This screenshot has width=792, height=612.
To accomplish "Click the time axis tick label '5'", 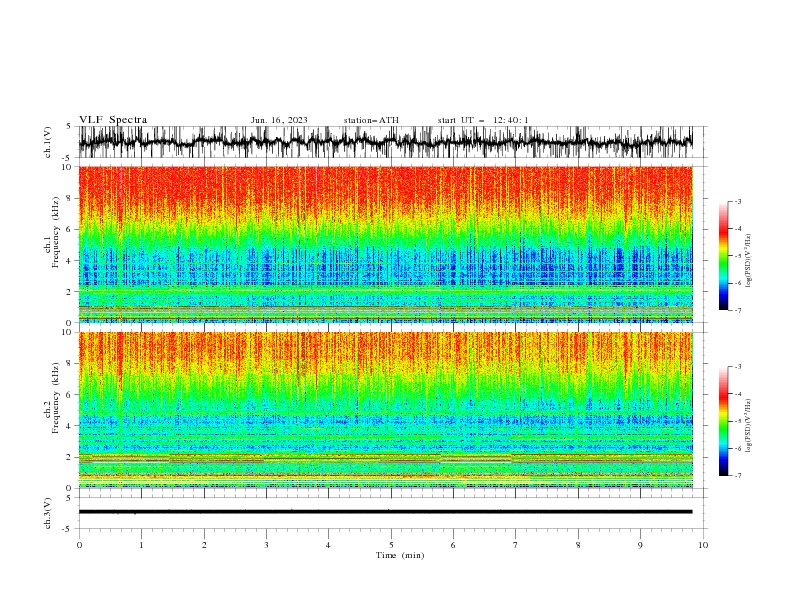I will click(x=391, y=545).
